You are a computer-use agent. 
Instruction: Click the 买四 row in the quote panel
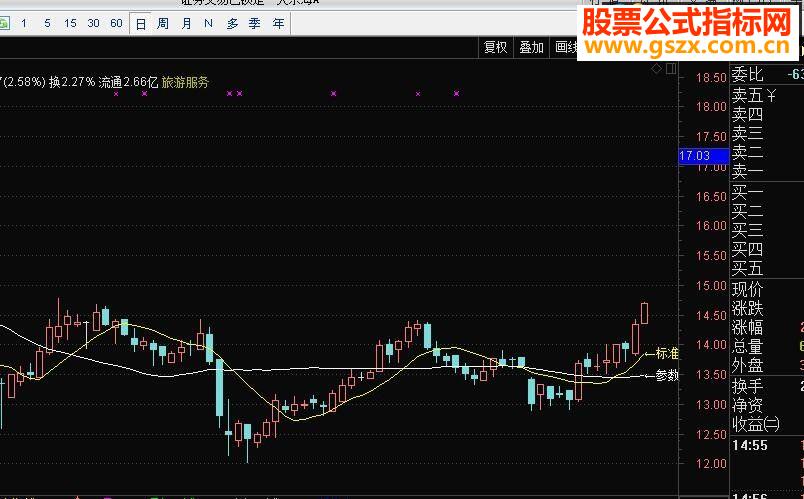click(748, 249)
